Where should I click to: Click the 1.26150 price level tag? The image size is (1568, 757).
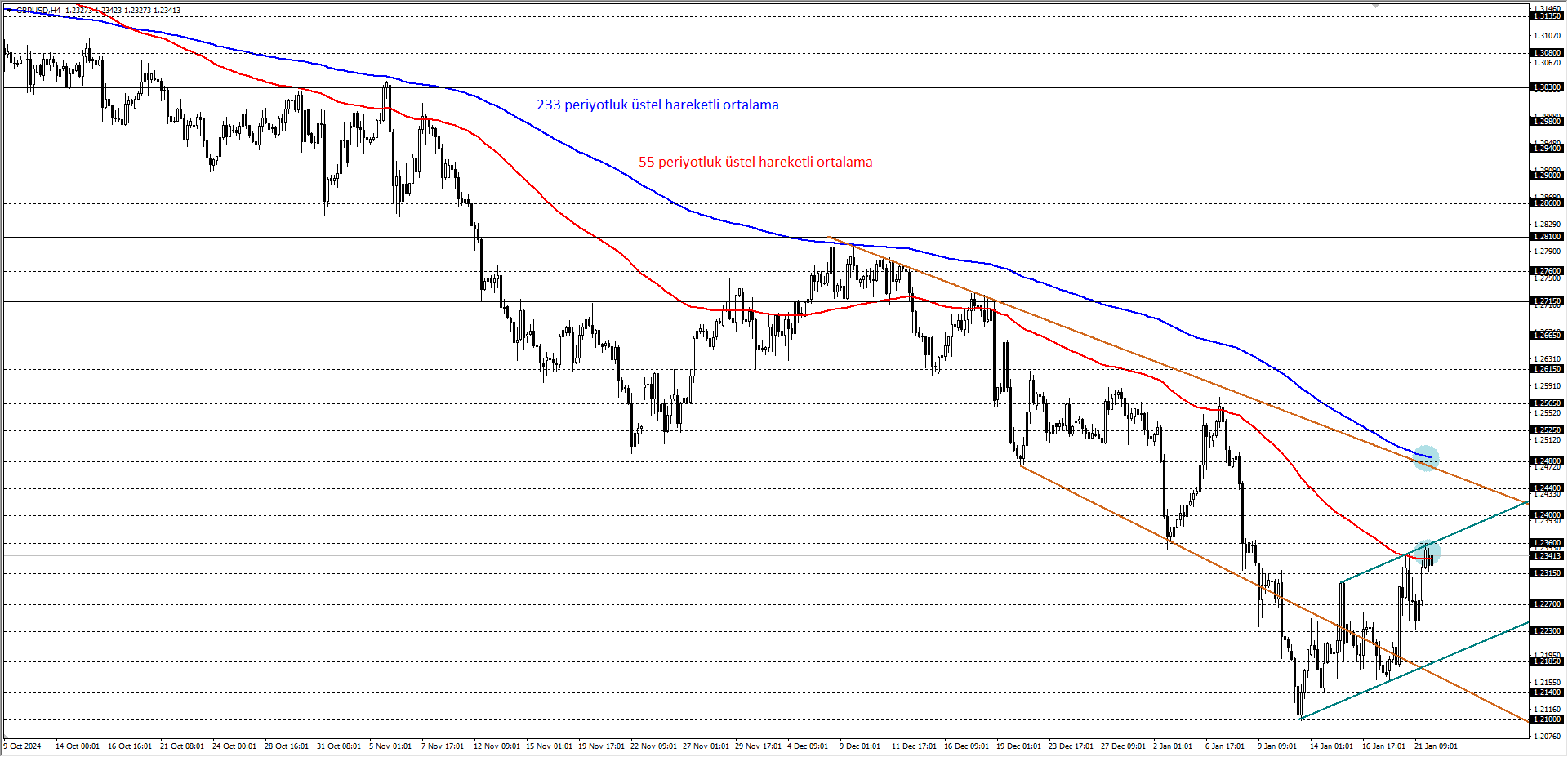(1547, 369)
